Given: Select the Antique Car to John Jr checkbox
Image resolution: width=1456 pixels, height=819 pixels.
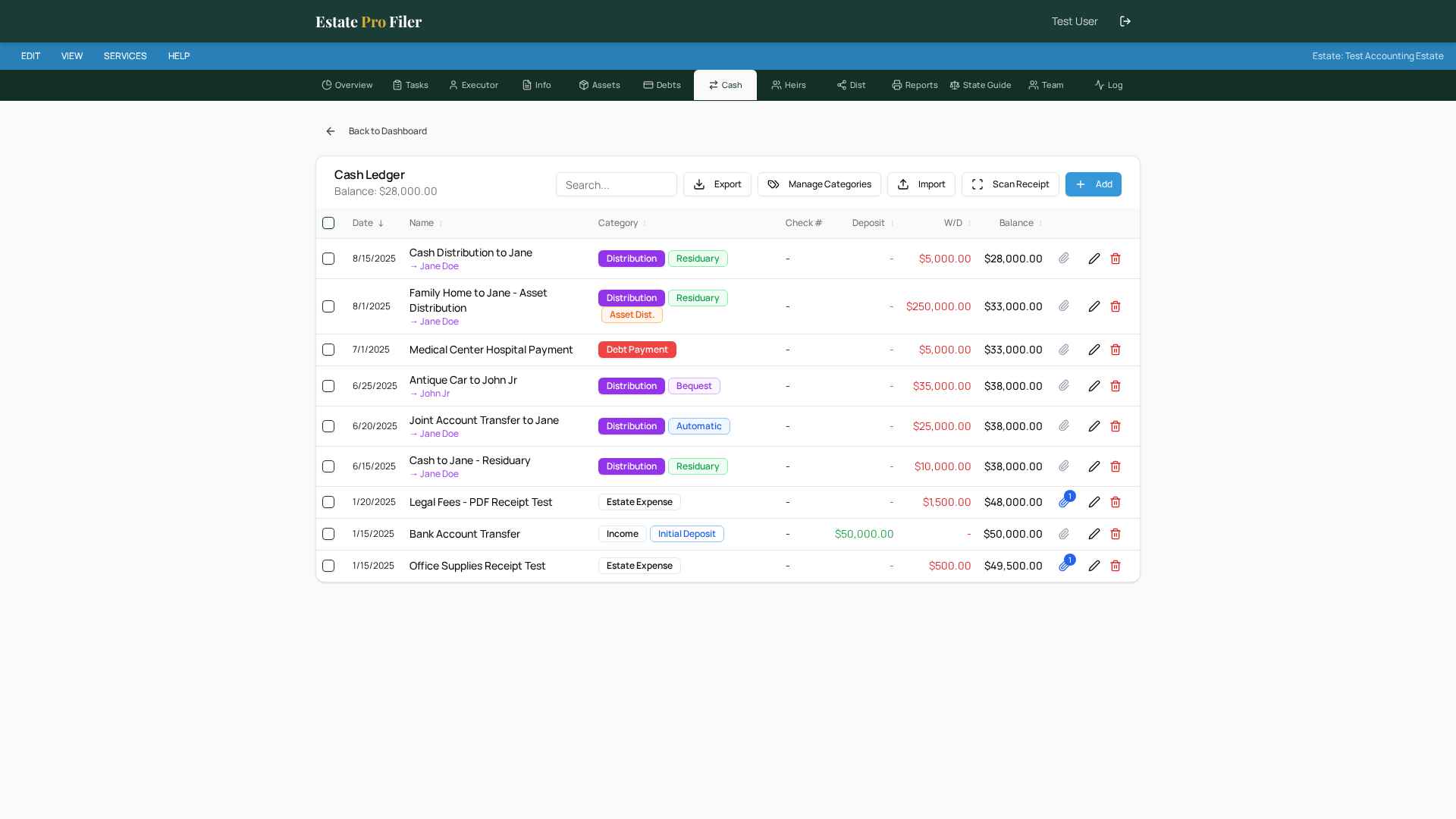Looking at the screenshot, I should [x=328, y=386].
